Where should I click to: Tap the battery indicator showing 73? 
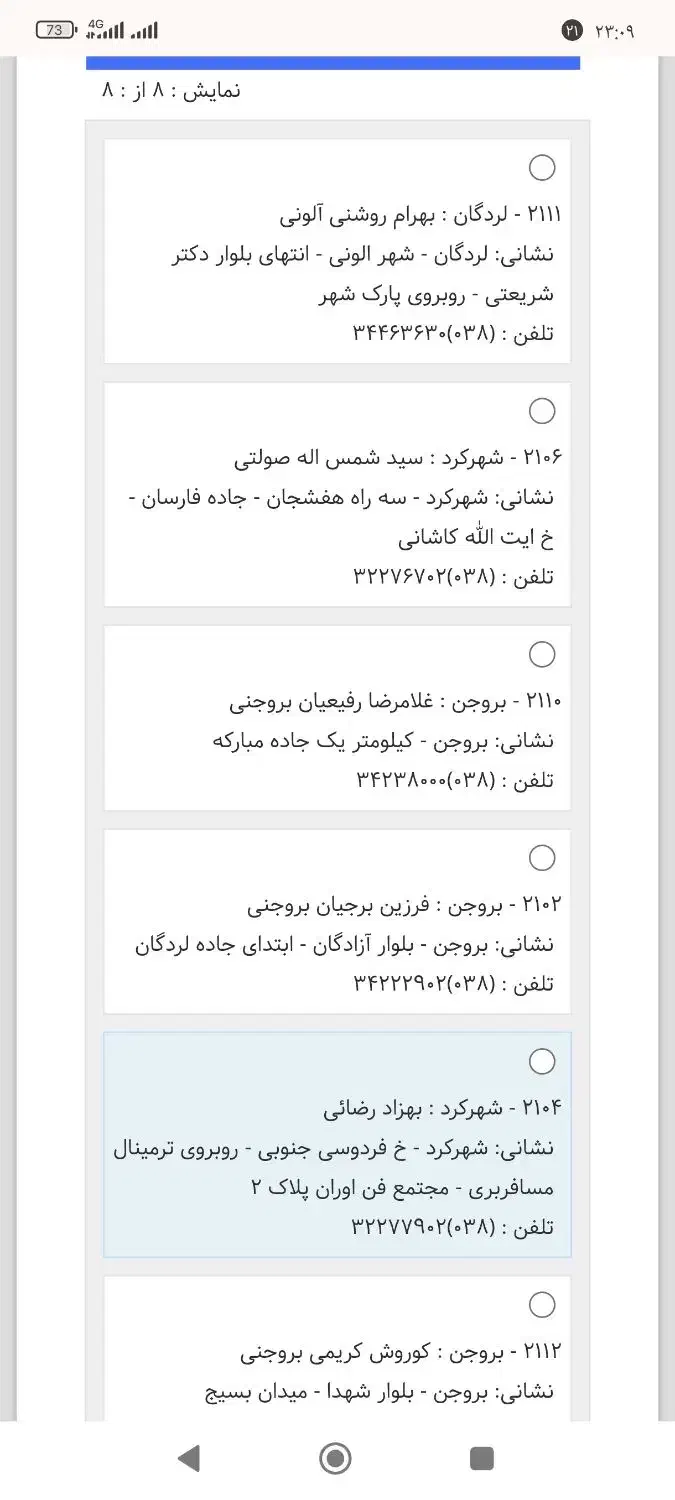56,31
